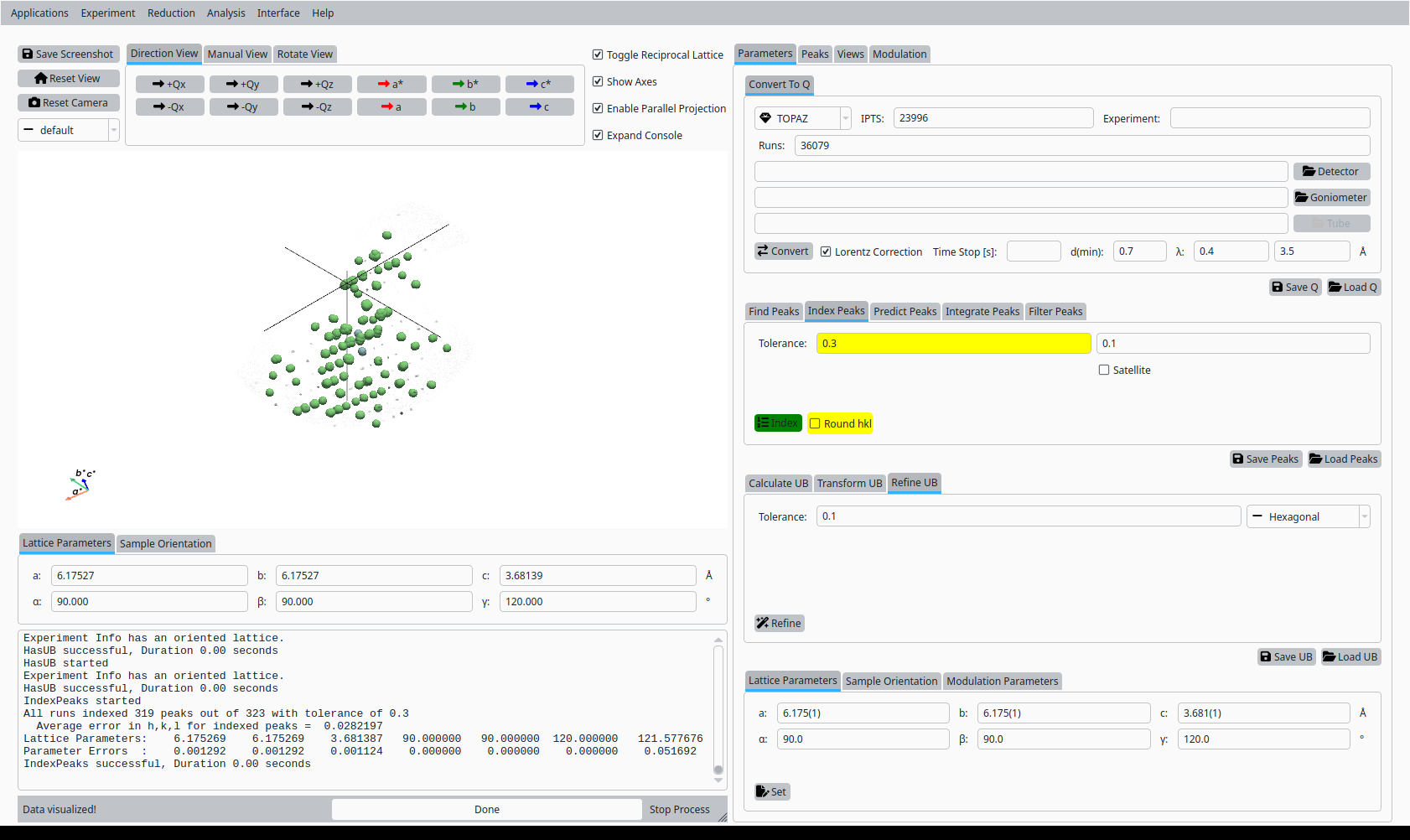Reset the view with Reset View
Screen dimensions: 1410x840
(68, 79)
